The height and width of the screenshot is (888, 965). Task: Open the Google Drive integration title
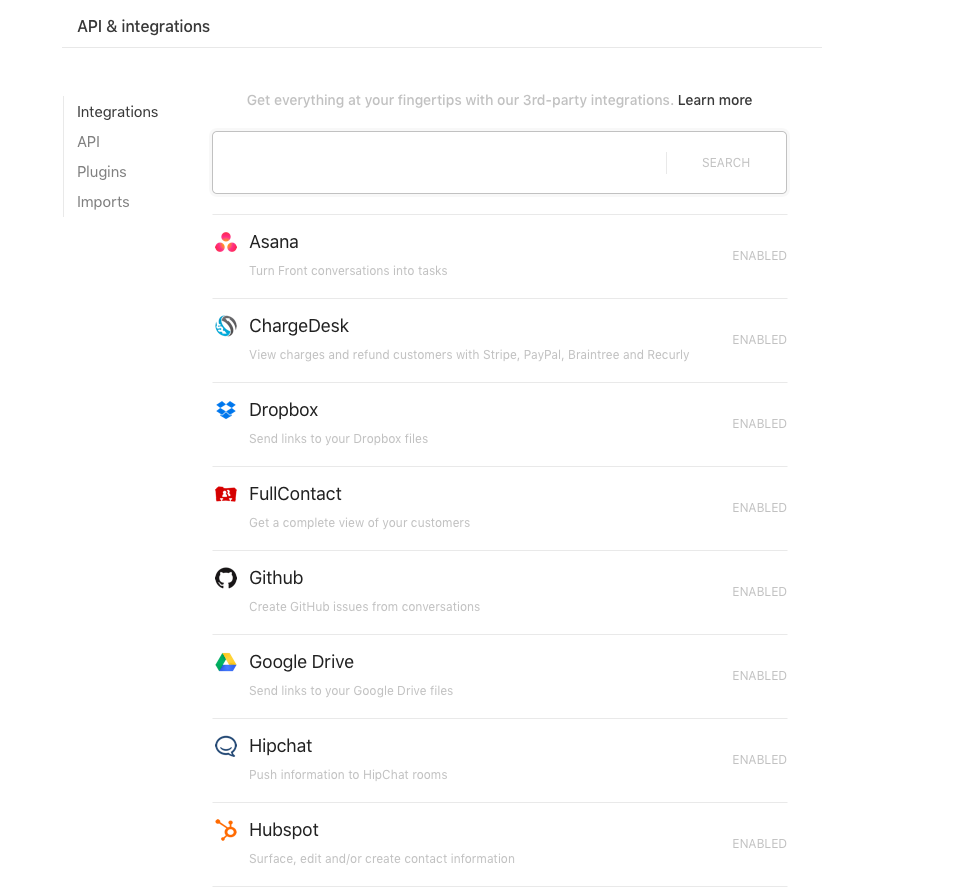tap(301, 662)
